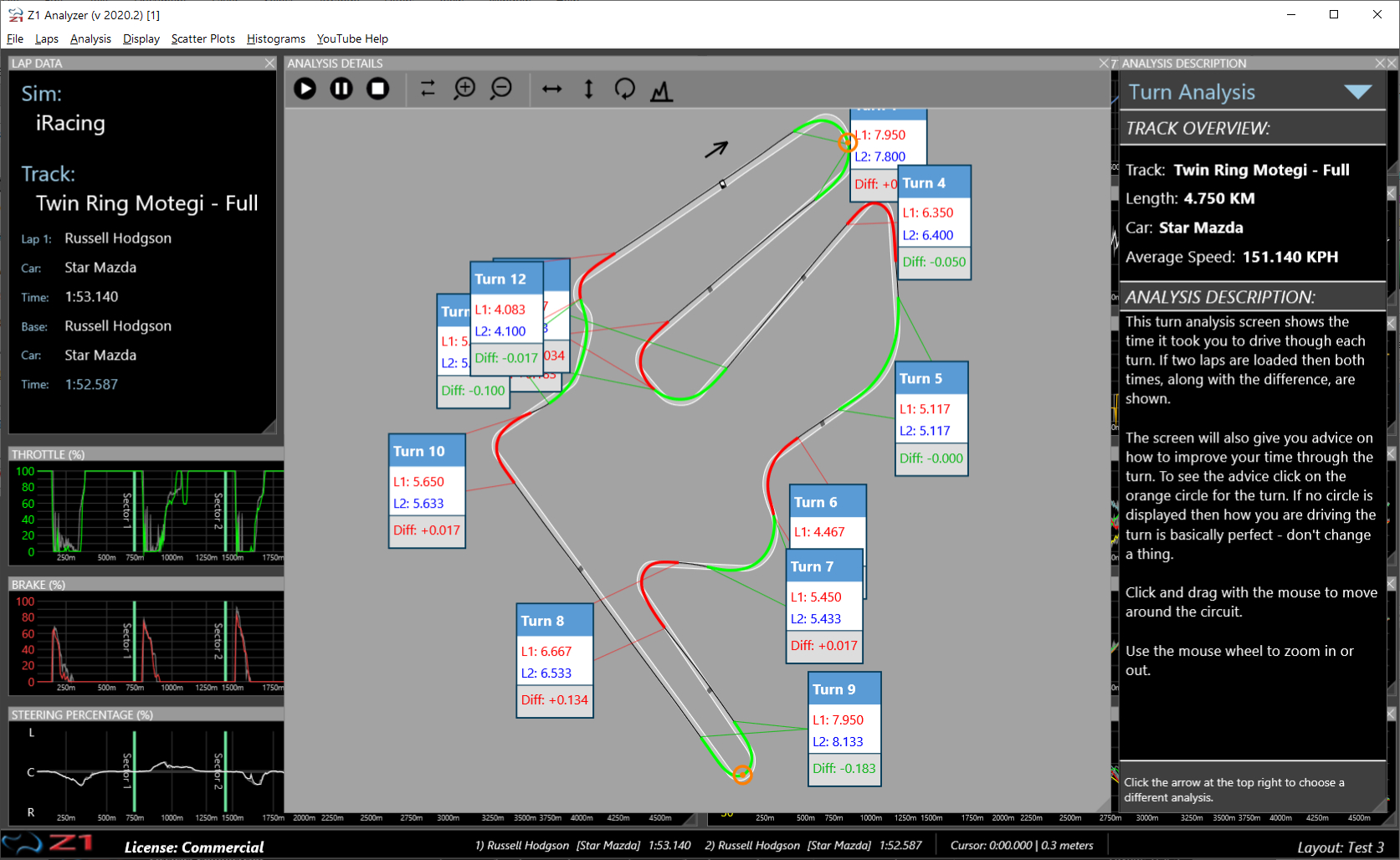Click the Sector 2 marker in Brake graph

click(x=225, y=640)
